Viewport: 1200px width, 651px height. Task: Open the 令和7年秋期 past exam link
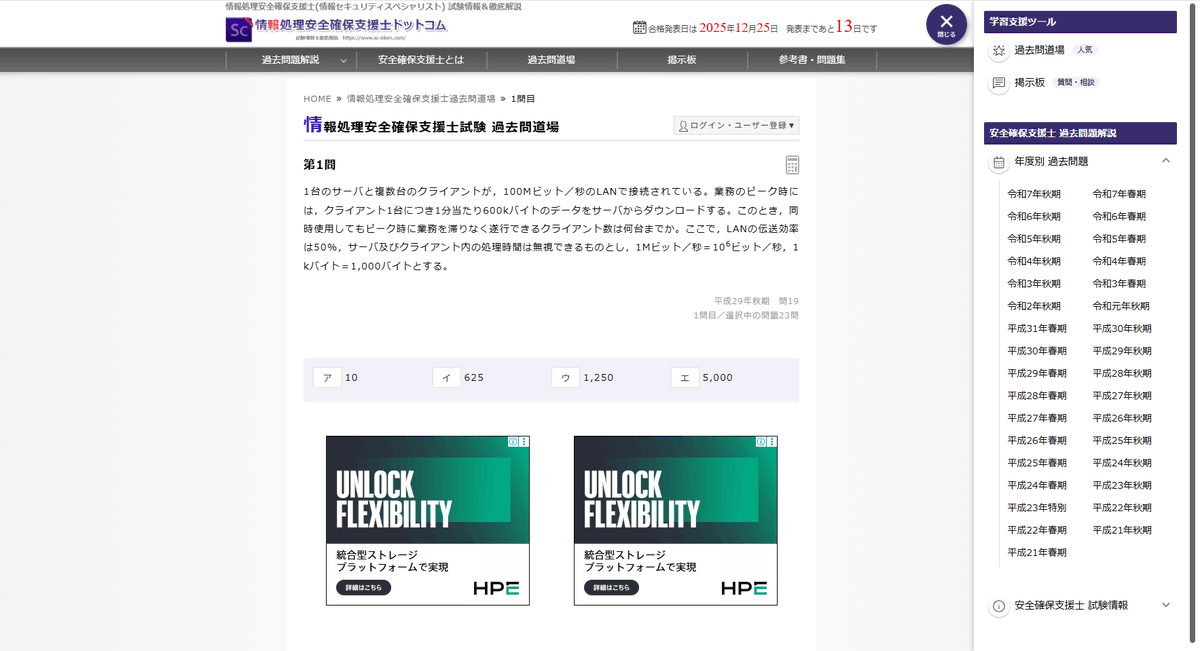point(1037,193)
